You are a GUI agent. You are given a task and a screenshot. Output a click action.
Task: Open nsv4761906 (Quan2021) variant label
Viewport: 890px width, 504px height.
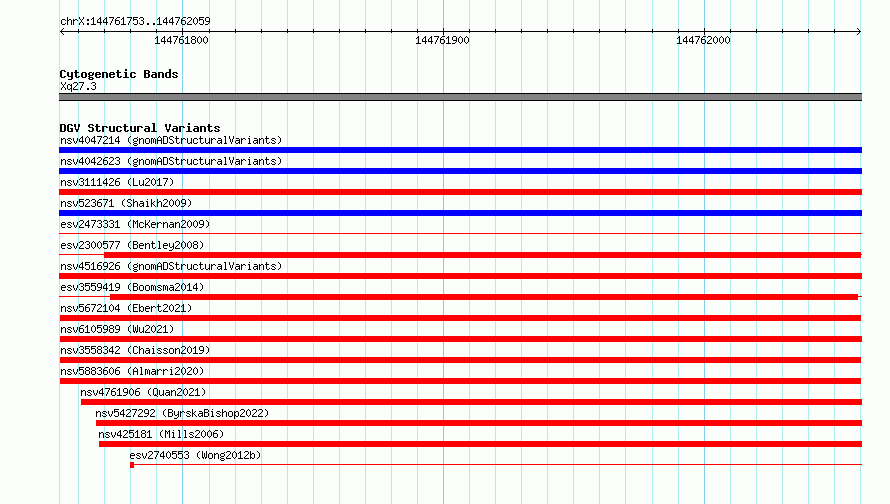(x=143, y=392)
